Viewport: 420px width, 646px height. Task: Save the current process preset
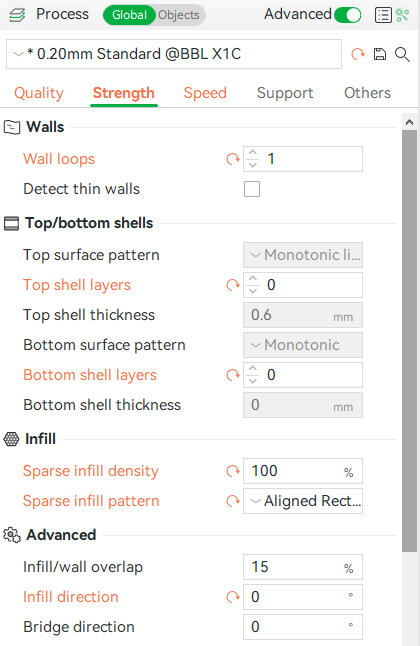(x=380, y=54)
